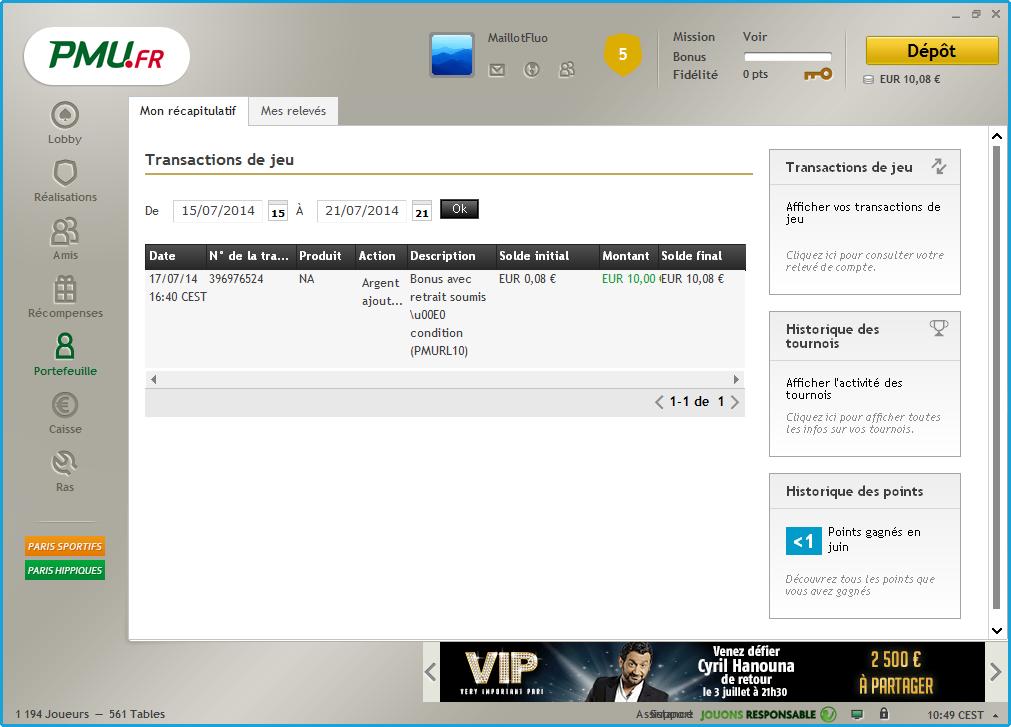Click the 10:49 CEST clock
The height and width of the screenshot is (727, 1011).
[x=955, y=715]
